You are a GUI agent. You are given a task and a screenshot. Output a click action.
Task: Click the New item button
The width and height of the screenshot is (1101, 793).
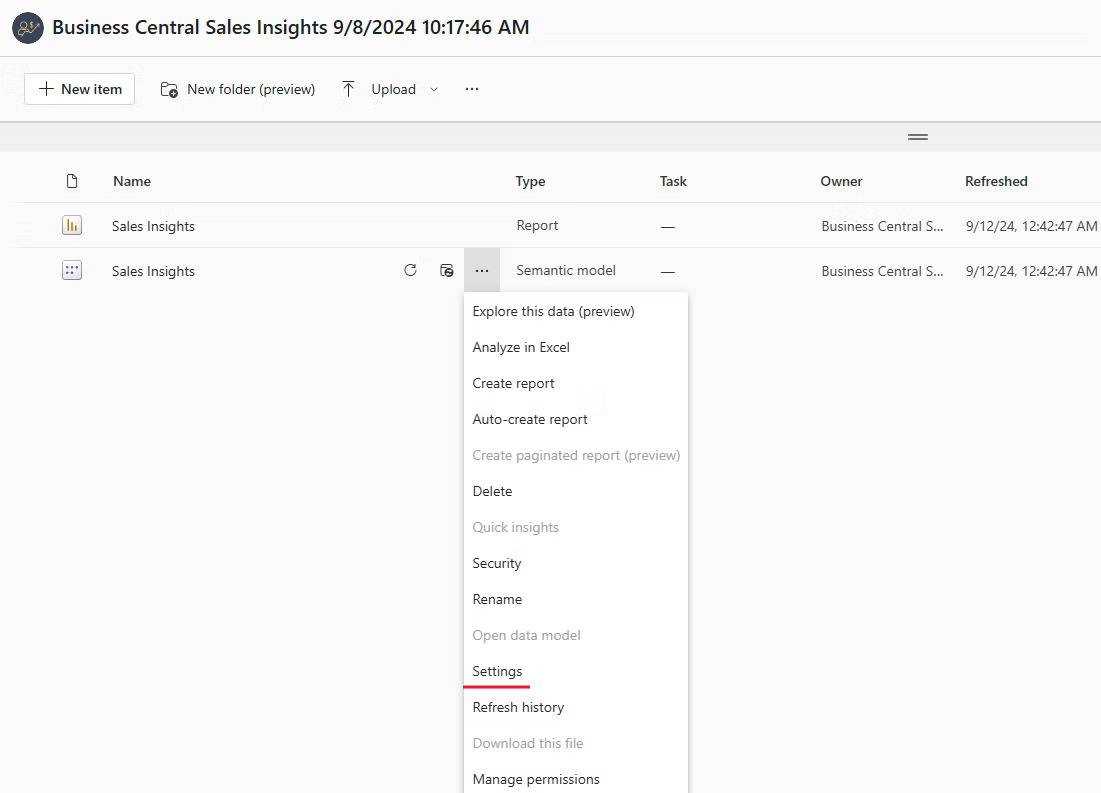[x=79, y=89]
